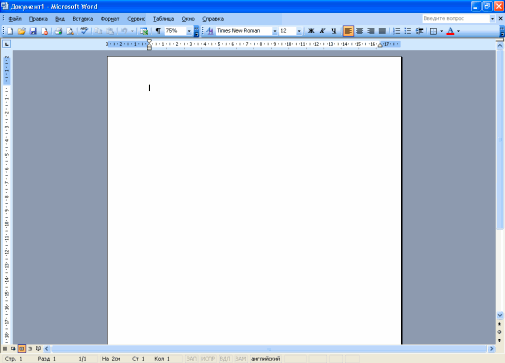Click the Print icon in the toolbar
The height and width of the screenshot is (363, 505).
(x=58, y=31)
